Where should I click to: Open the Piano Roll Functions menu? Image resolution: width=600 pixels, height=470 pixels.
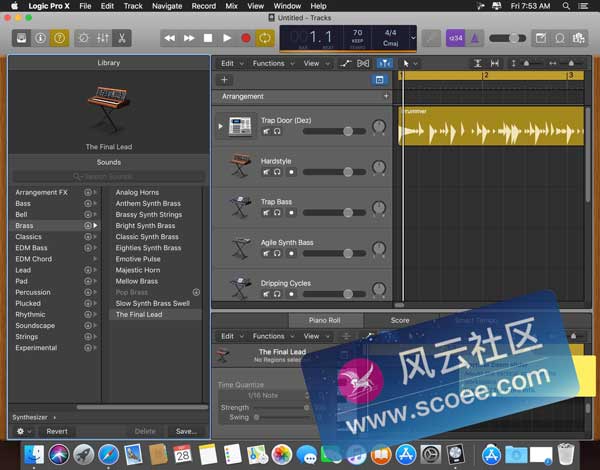(273, 336)
